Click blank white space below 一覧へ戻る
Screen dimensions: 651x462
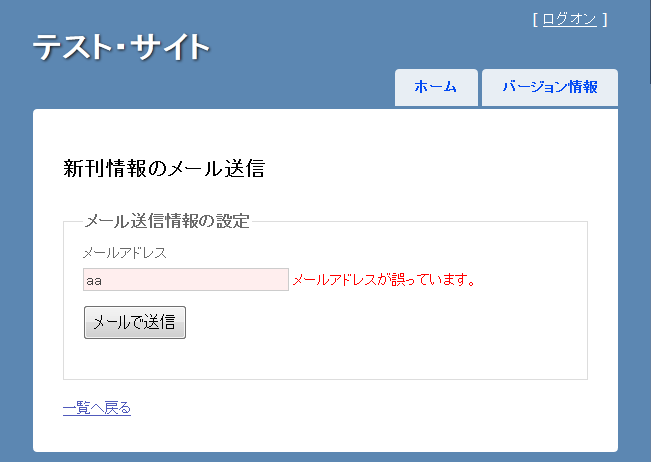(291, 434)
